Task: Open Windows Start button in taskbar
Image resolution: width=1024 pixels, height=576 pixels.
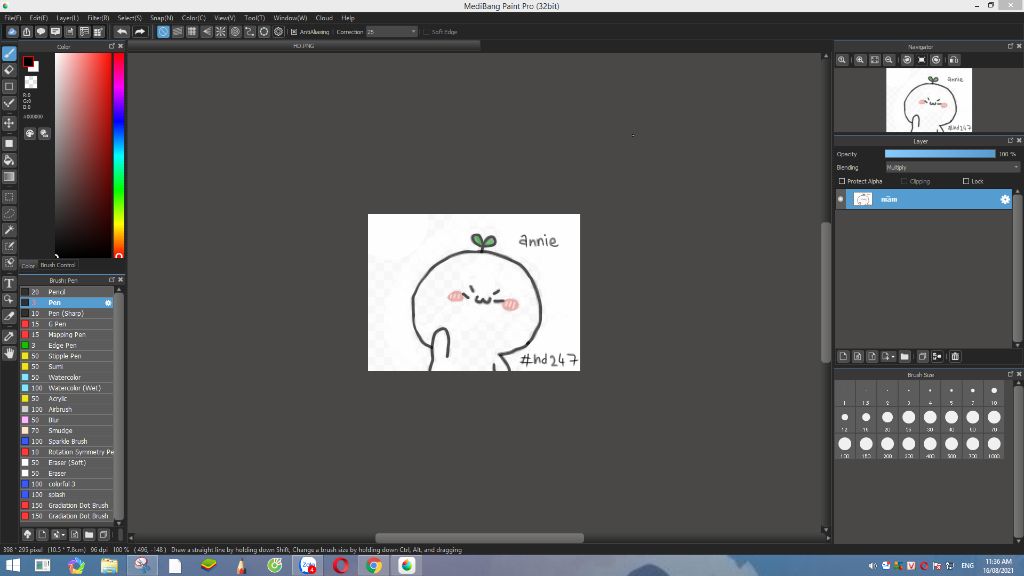Action: click(13, 566)
